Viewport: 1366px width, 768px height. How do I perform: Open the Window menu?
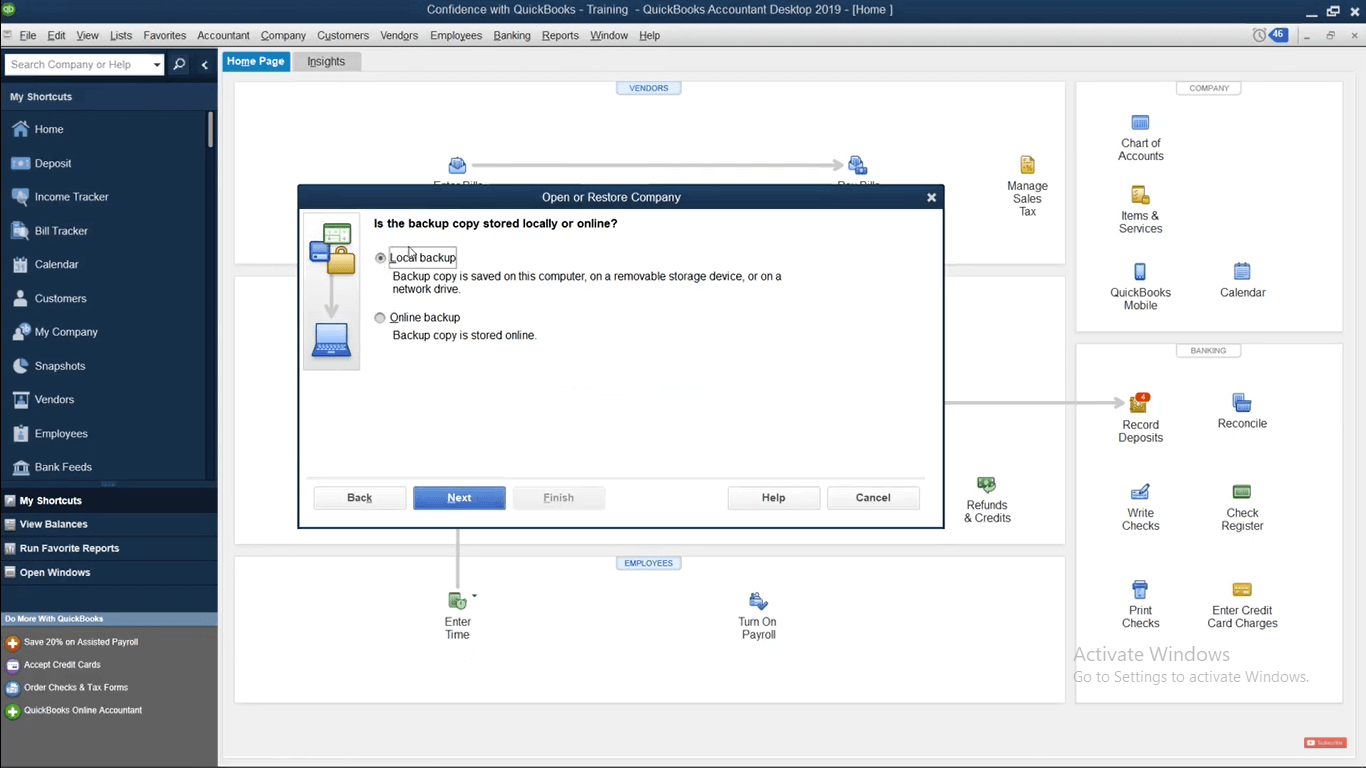[609, 36]
